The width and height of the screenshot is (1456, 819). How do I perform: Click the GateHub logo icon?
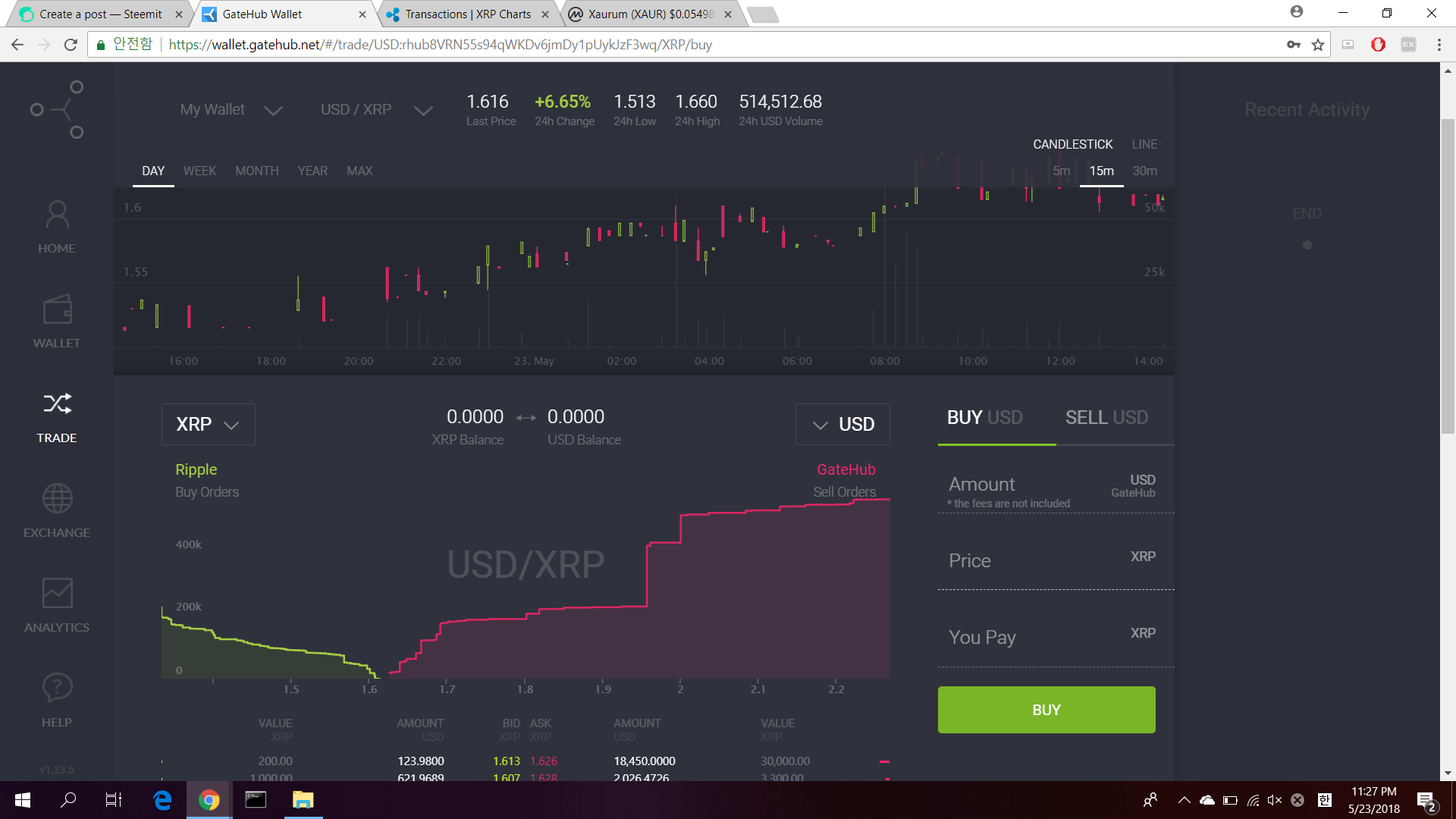coord(58,110)
